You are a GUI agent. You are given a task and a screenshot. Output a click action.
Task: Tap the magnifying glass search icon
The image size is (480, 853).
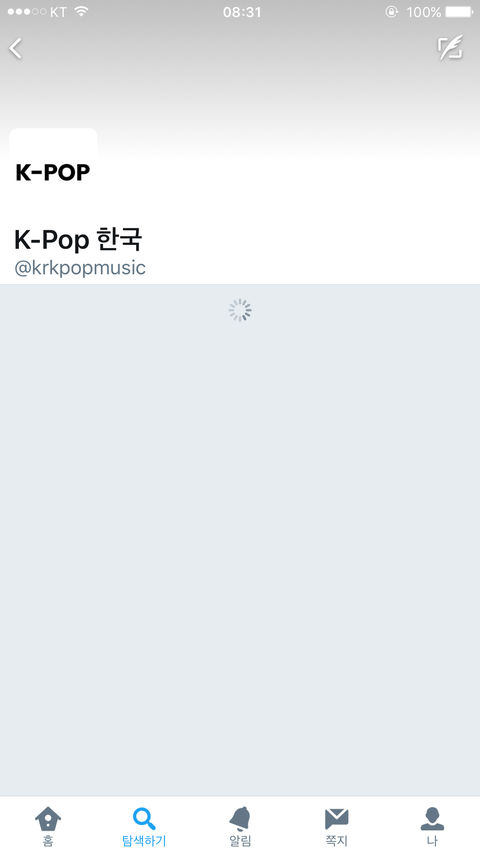click(144, 819)
